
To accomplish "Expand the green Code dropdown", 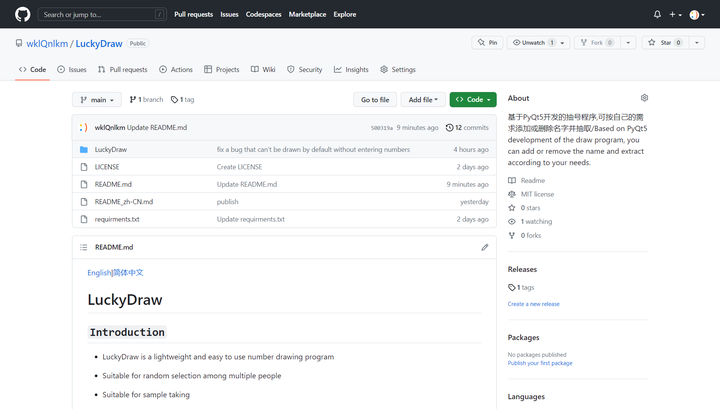I will click(472, 100).
